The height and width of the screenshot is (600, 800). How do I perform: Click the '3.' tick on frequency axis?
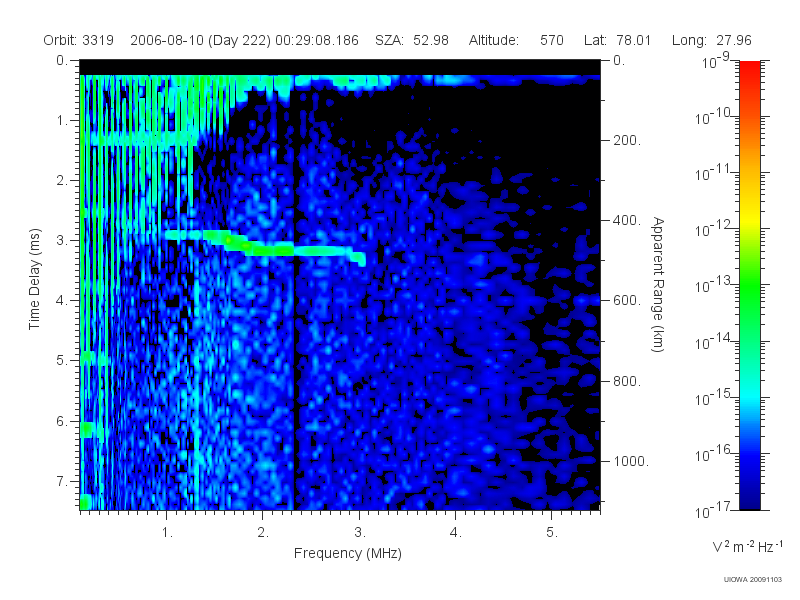tap(360, 533)
